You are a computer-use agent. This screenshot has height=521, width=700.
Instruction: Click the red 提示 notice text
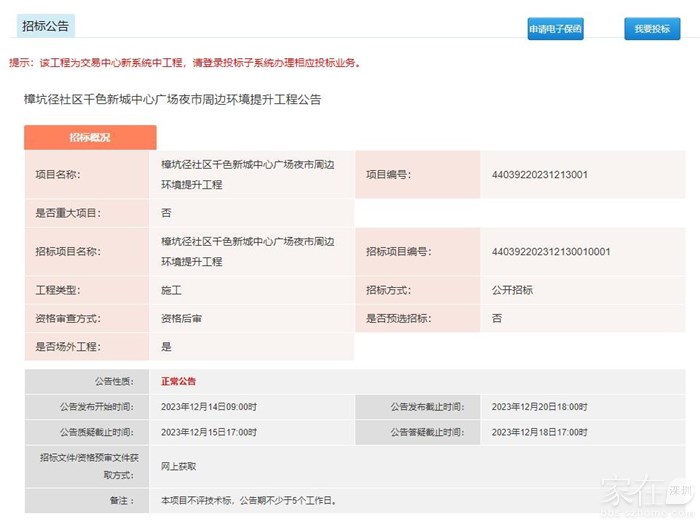click(184, 62)
